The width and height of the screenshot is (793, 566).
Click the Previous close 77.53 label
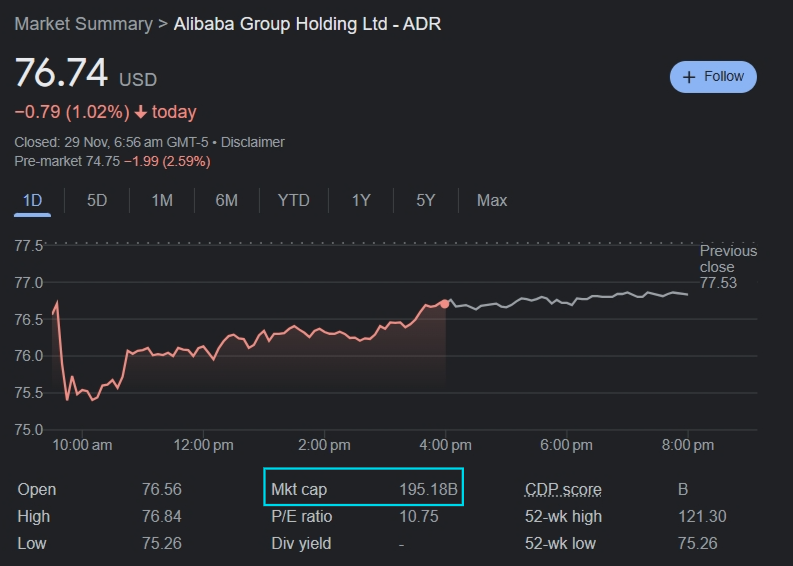tap(728, 267)
